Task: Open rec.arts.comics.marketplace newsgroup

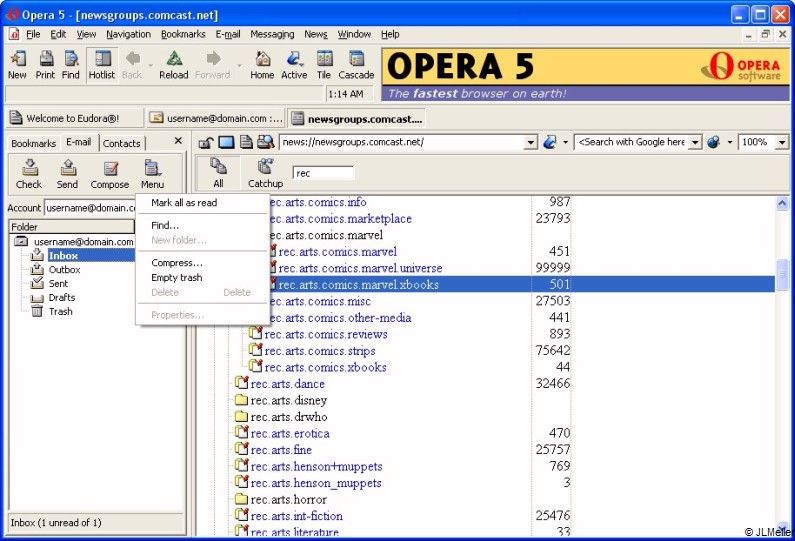Action: (340, 219)
